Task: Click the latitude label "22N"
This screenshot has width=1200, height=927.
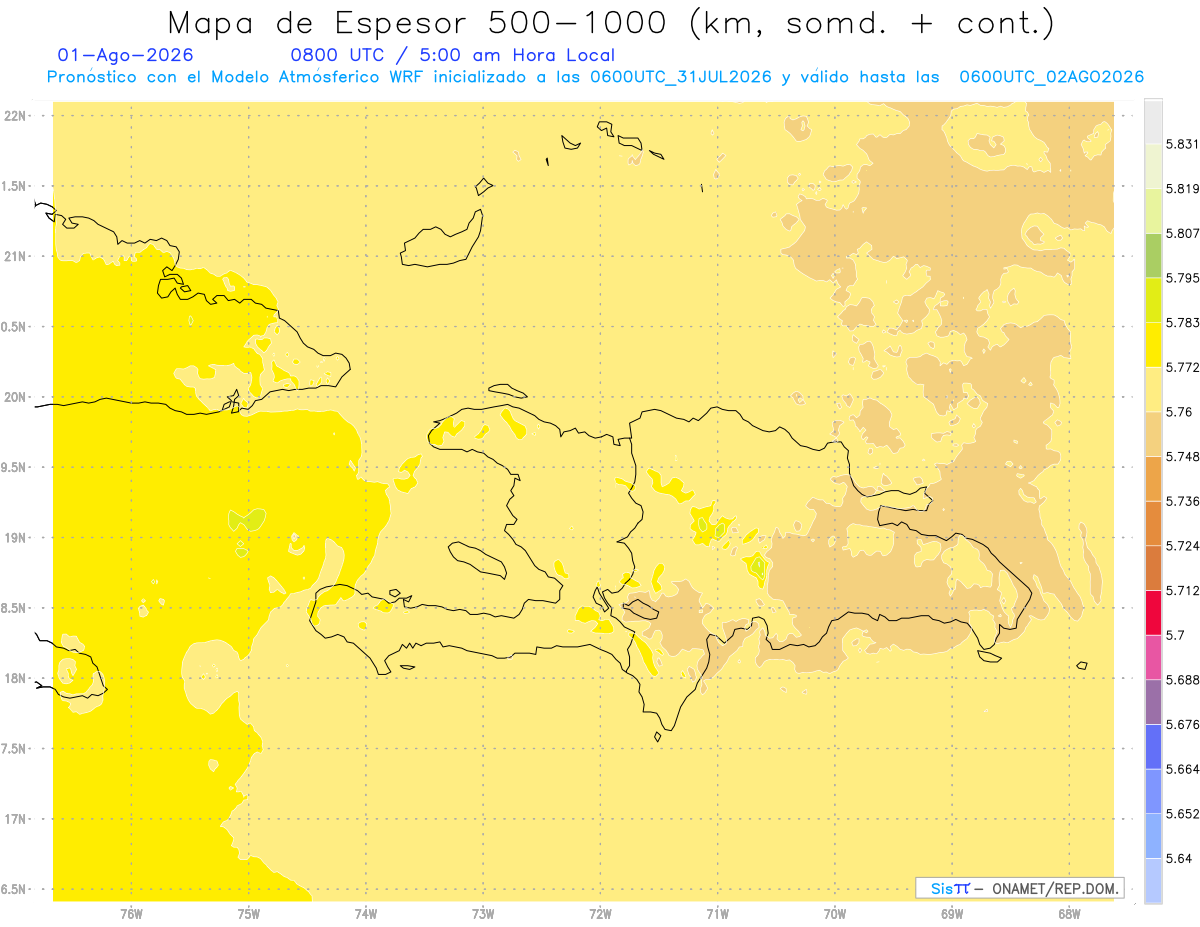Action: 15,116
